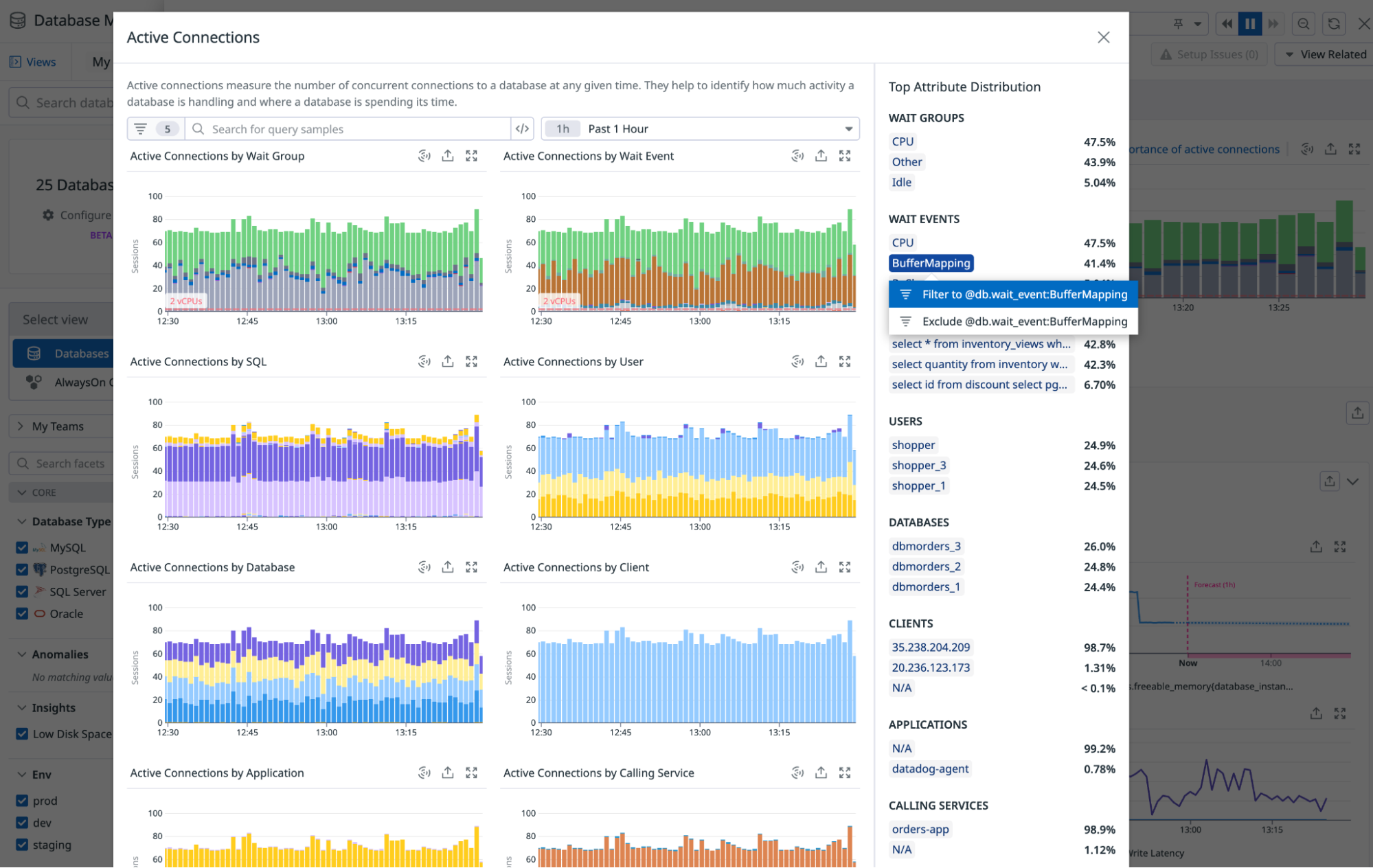Collapse the CORE facets section

[x=21, y=492]
